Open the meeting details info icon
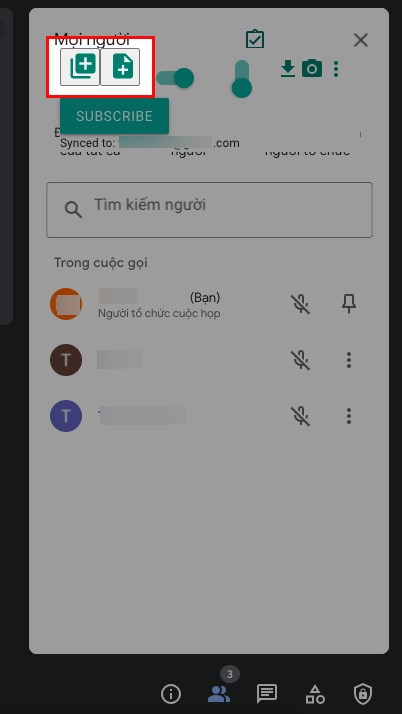 point(171,694)
